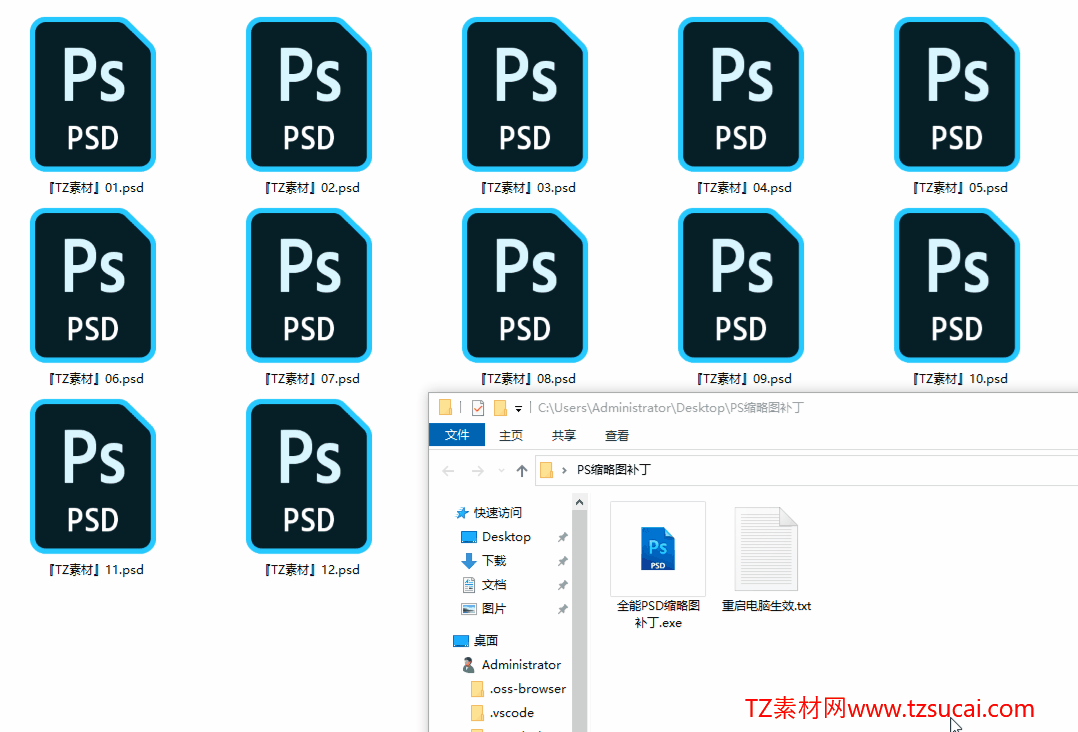This screenshot has width=1078, height=732.
Task: Click the Forward navigation arrow
Action: [477, 471]
